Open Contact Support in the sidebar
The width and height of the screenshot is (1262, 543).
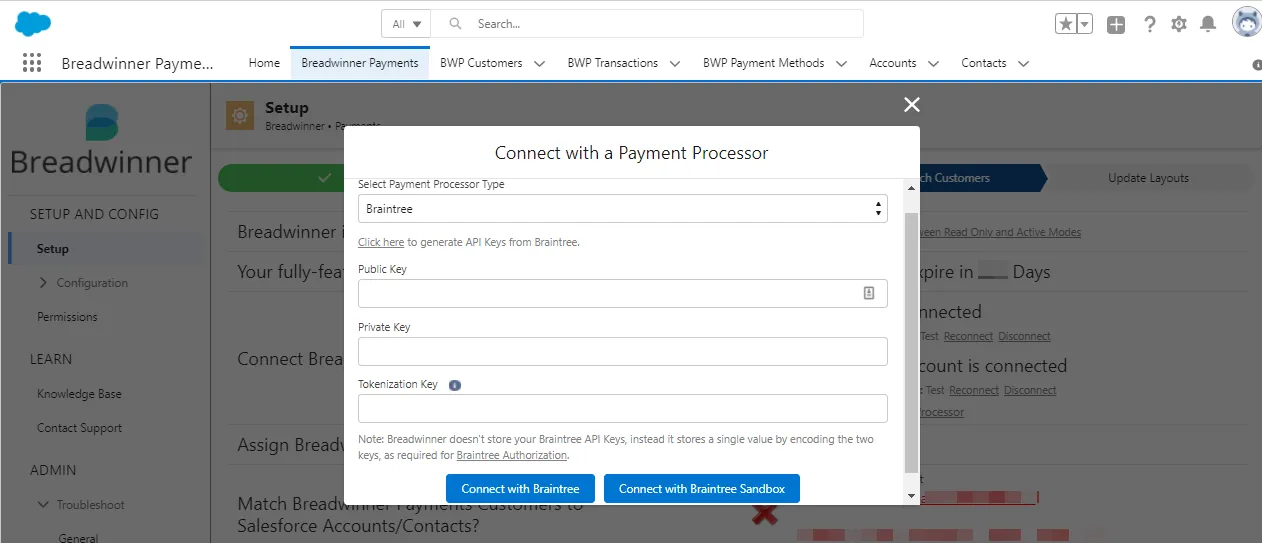pyautogui.click(x=79, y=428)
